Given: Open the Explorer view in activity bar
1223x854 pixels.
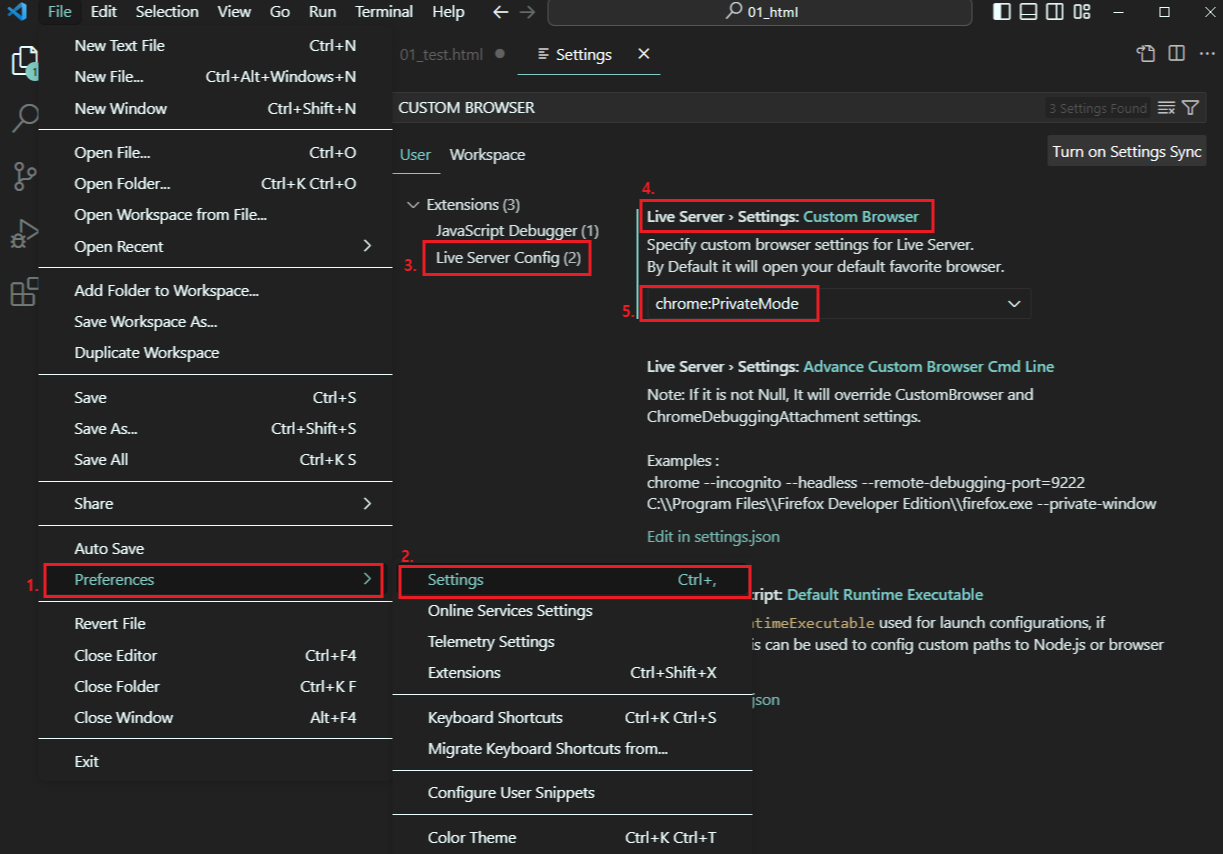Looking at the screenshot, I should 23,62.
